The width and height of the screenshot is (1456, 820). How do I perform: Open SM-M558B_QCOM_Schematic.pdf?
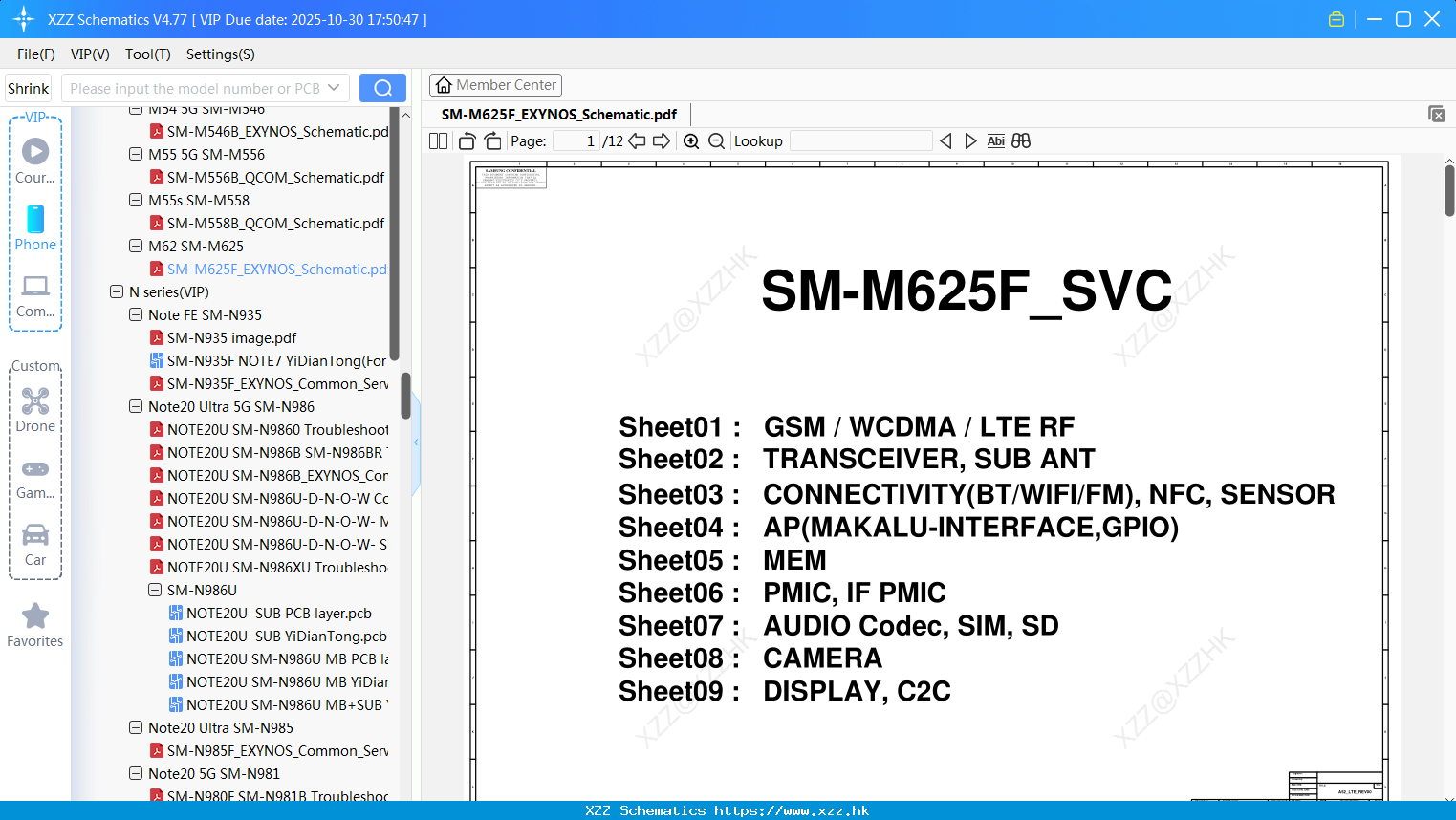(x=275, y=223)
